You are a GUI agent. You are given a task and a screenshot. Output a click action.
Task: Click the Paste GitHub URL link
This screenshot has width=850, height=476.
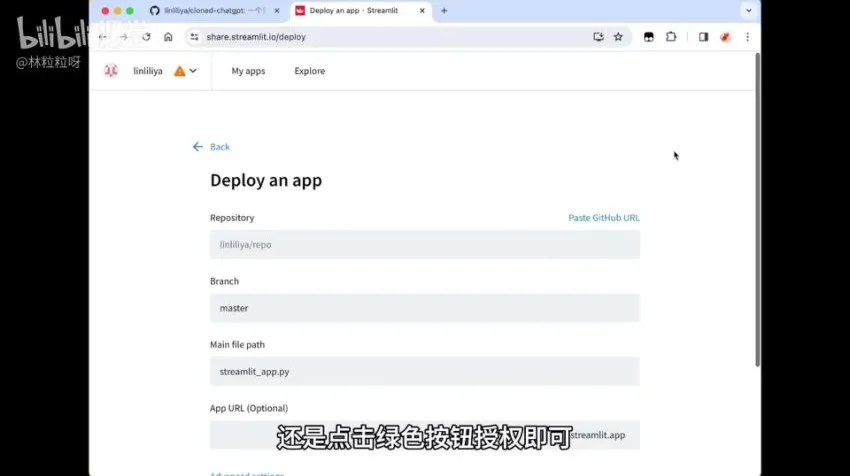604,217
